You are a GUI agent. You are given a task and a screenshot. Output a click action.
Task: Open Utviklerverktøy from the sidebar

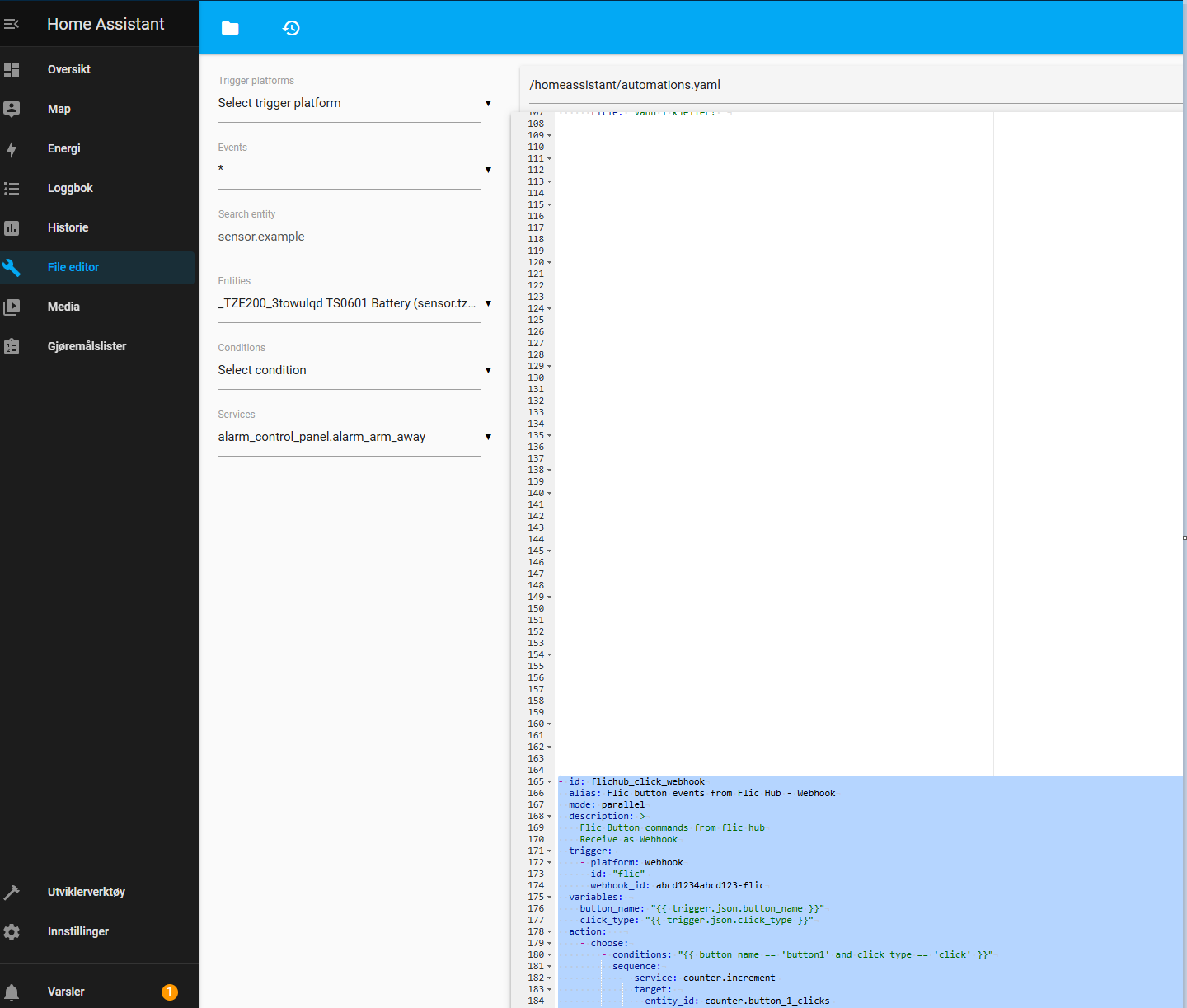[x=86, y=891]
